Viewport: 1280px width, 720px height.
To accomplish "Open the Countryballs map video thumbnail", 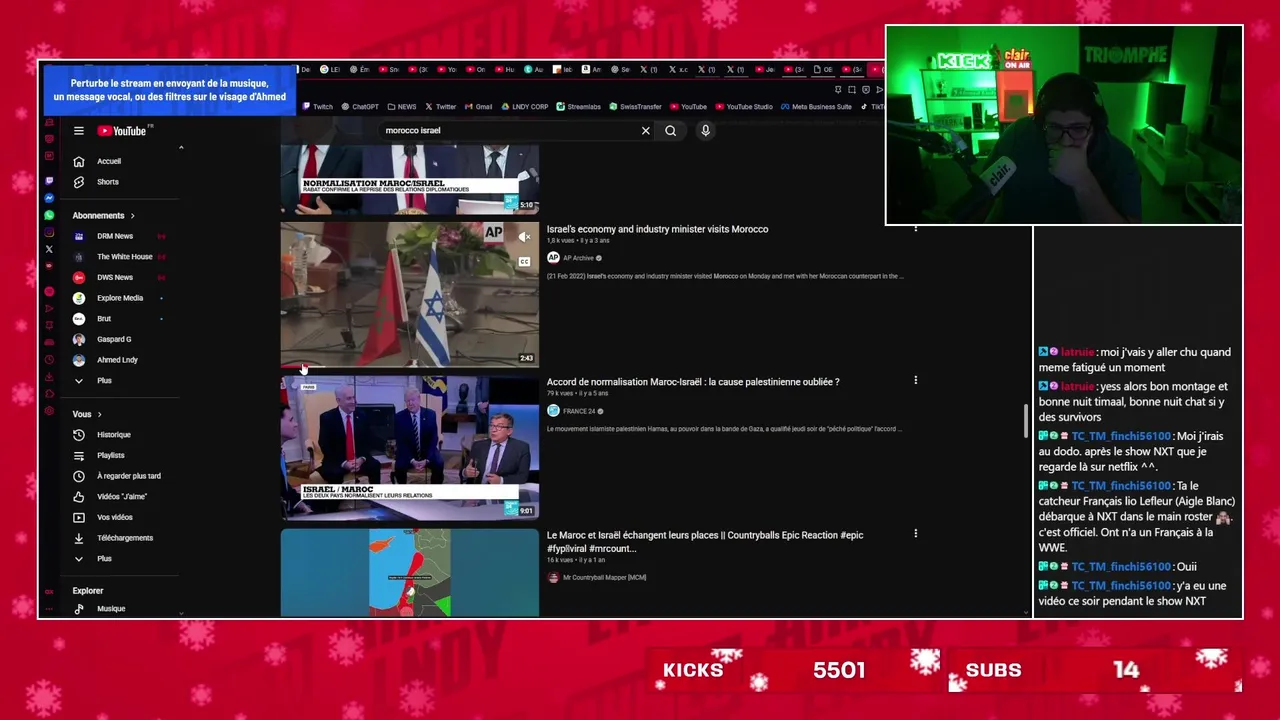I will [409, 573].
